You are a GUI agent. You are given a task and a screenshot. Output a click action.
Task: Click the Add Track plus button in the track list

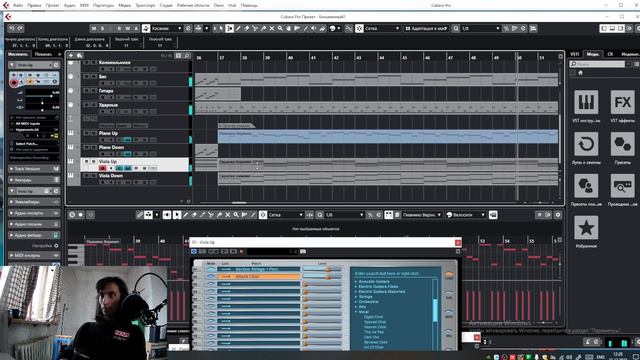click(x=71, y=56)
